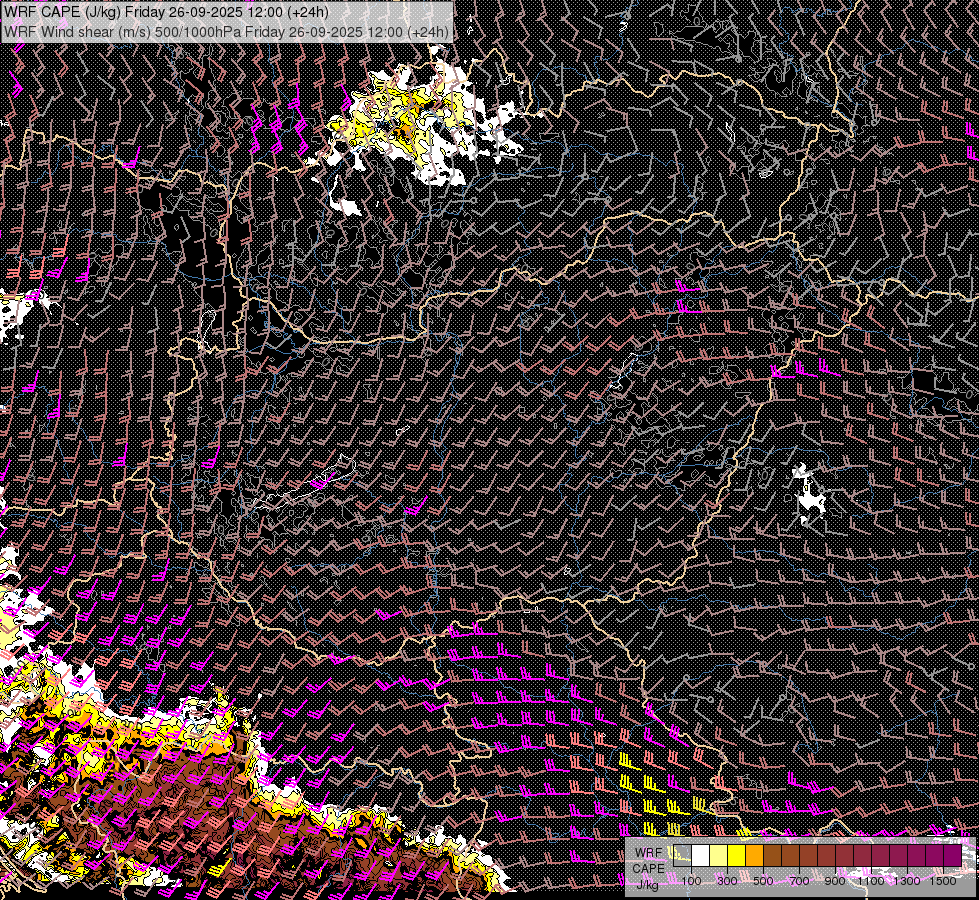Viewport: 979px width, 900px height.
Task: Click the WRF text in the legend box
Action: tap(648, 853)
